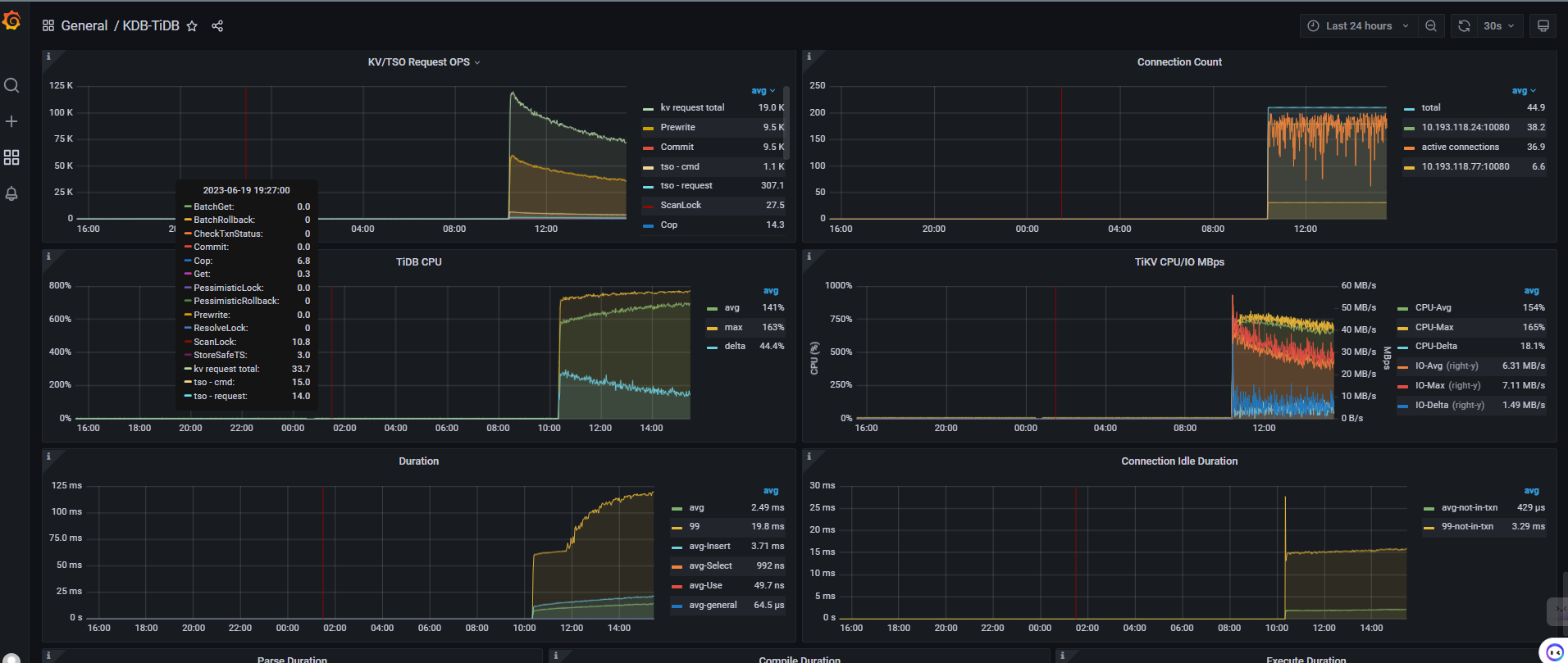Toggle the Prewrite series in legend
The height and width of the screenshot is (663, 1568).
(x=677, y=127)
